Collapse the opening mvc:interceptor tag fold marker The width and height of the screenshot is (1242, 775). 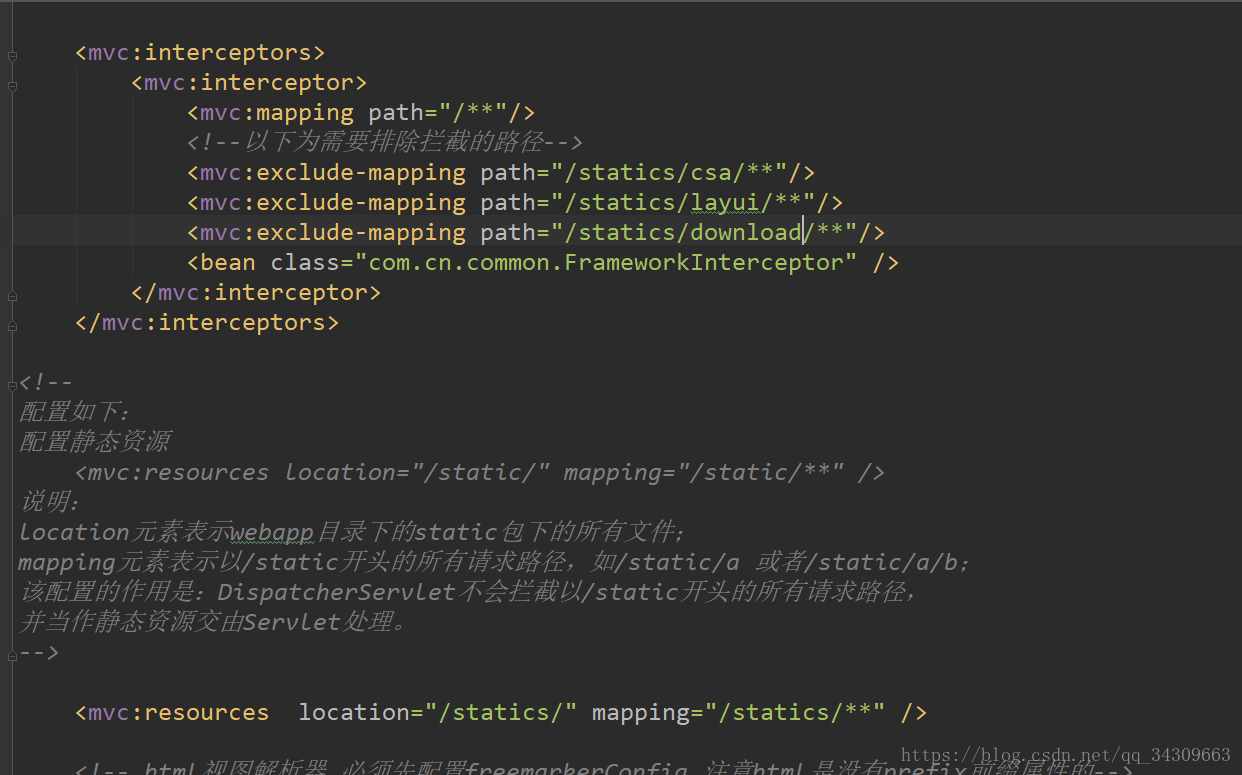[x=12, y=86]
